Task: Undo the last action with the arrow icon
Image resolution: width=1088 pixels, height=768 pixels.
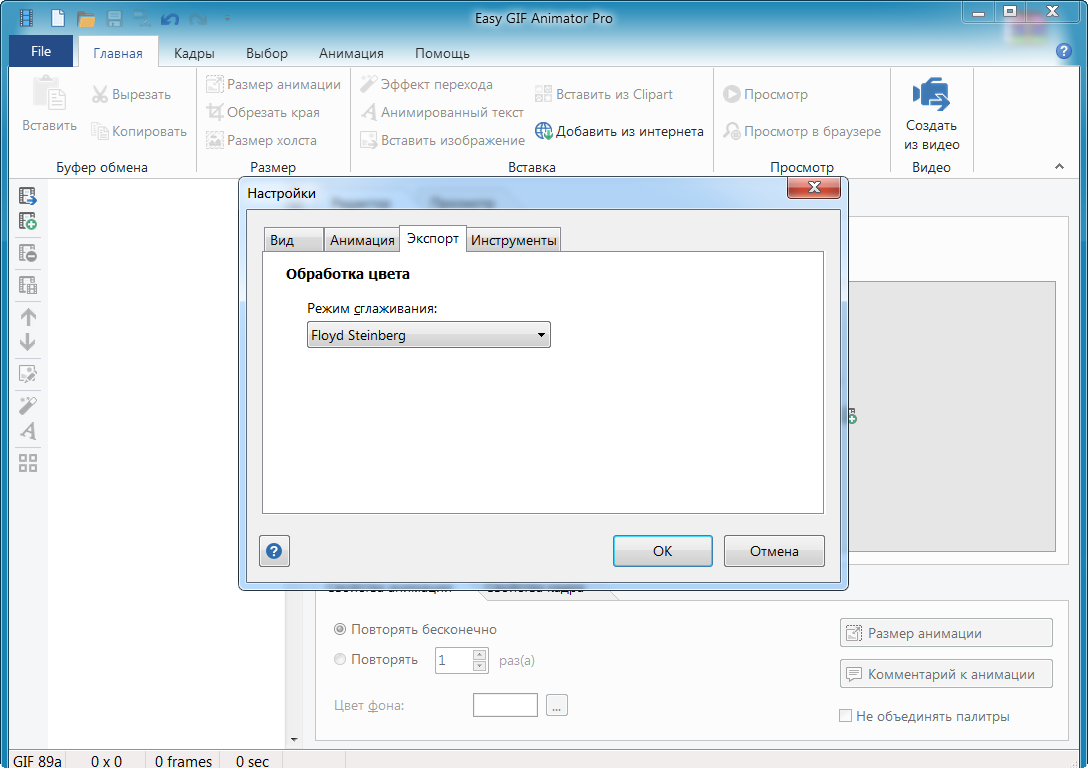Action: [170, 19]
